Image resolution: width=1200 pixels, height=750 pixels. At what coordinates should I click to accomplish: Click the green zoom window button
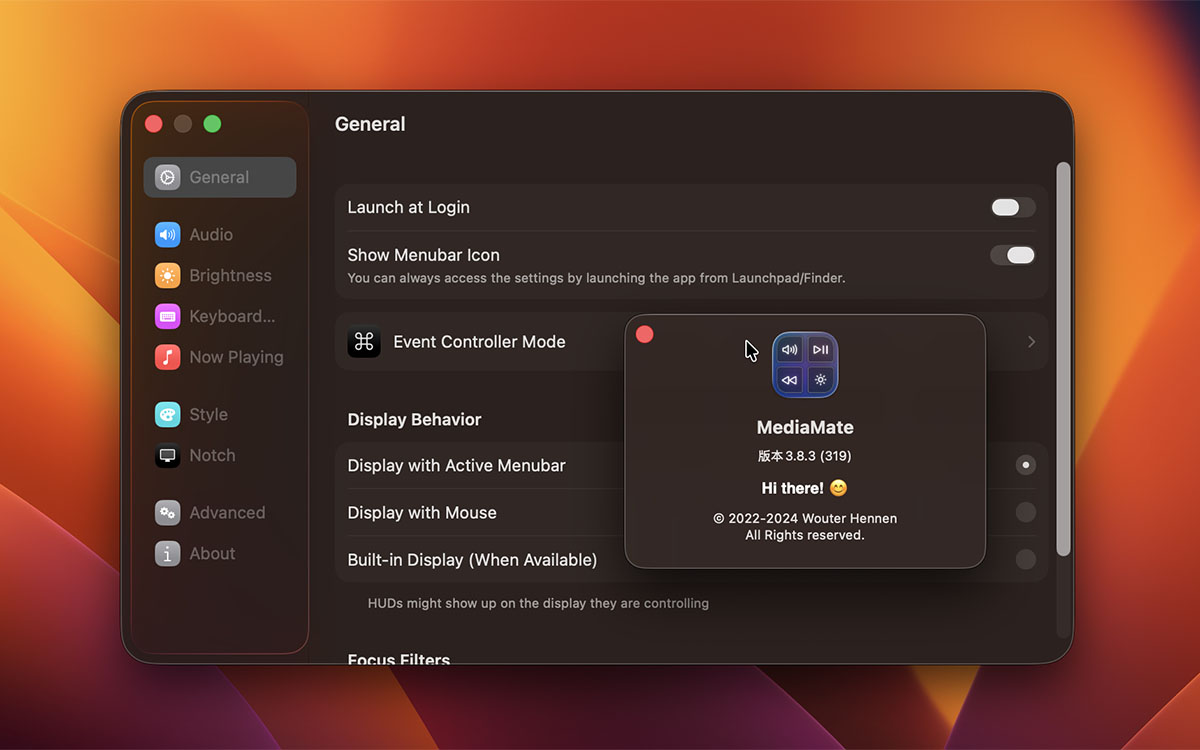(x=212, y=124)
